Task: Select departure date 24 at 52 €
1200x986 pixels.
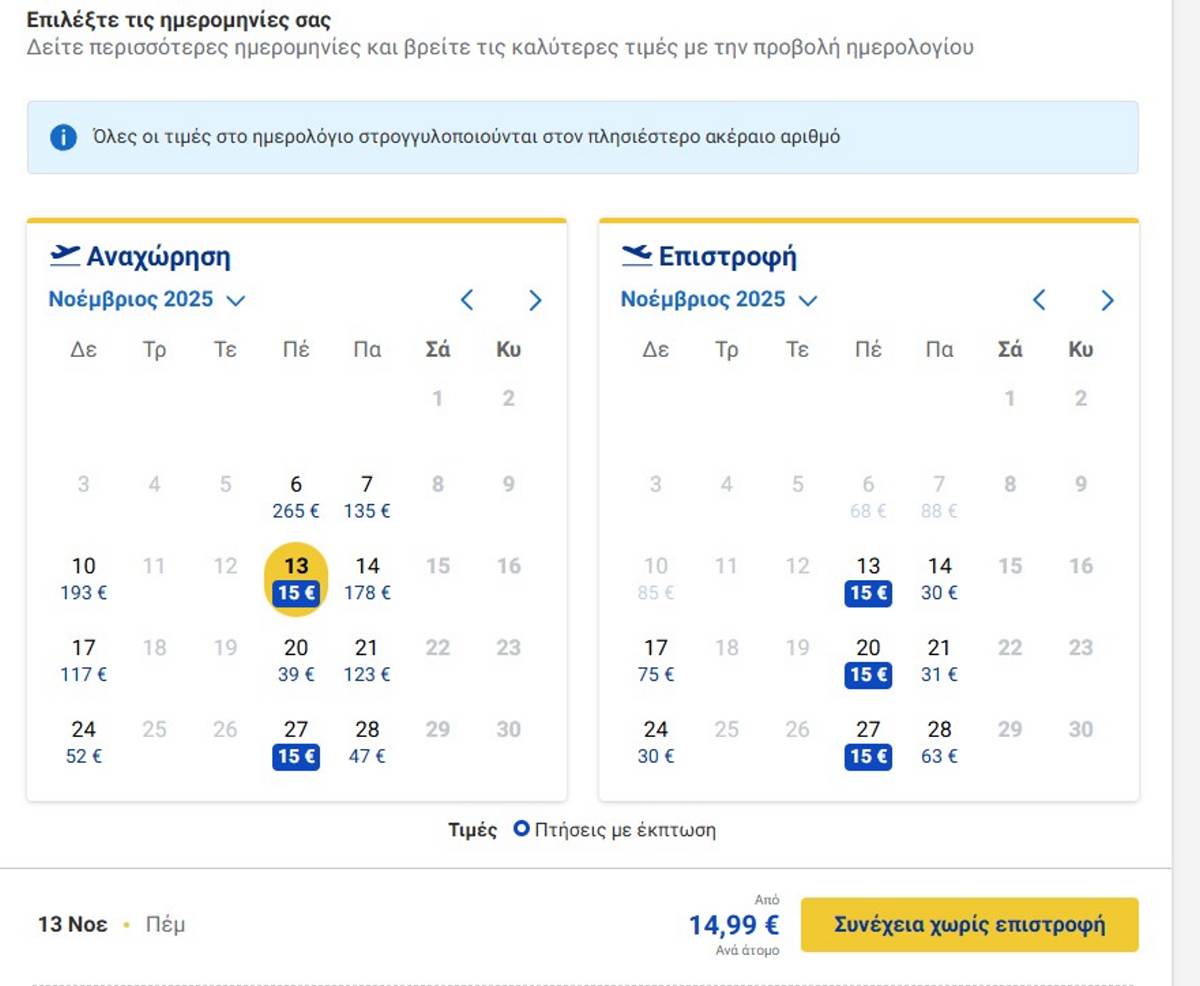Action: tap(83, 742)
